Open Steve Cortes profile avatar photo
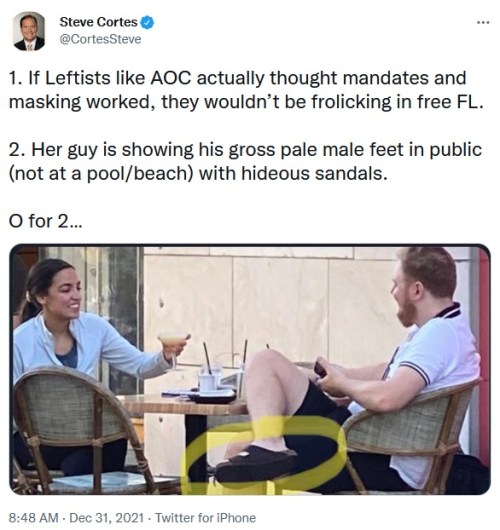500x530 pixels. [x=29, y=31]
